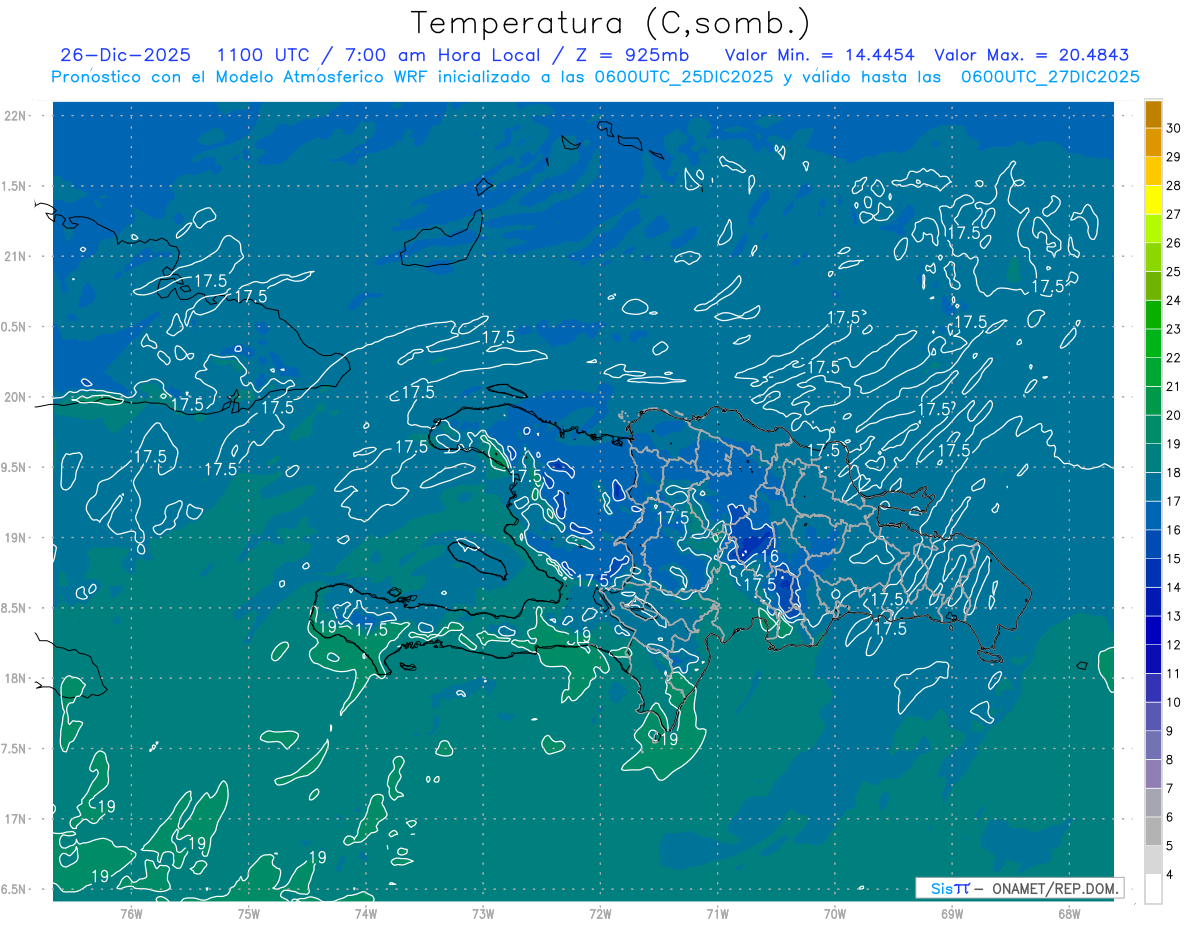
Task: Click the '73W' longitude axis label
Action: [x=483, y=913]
